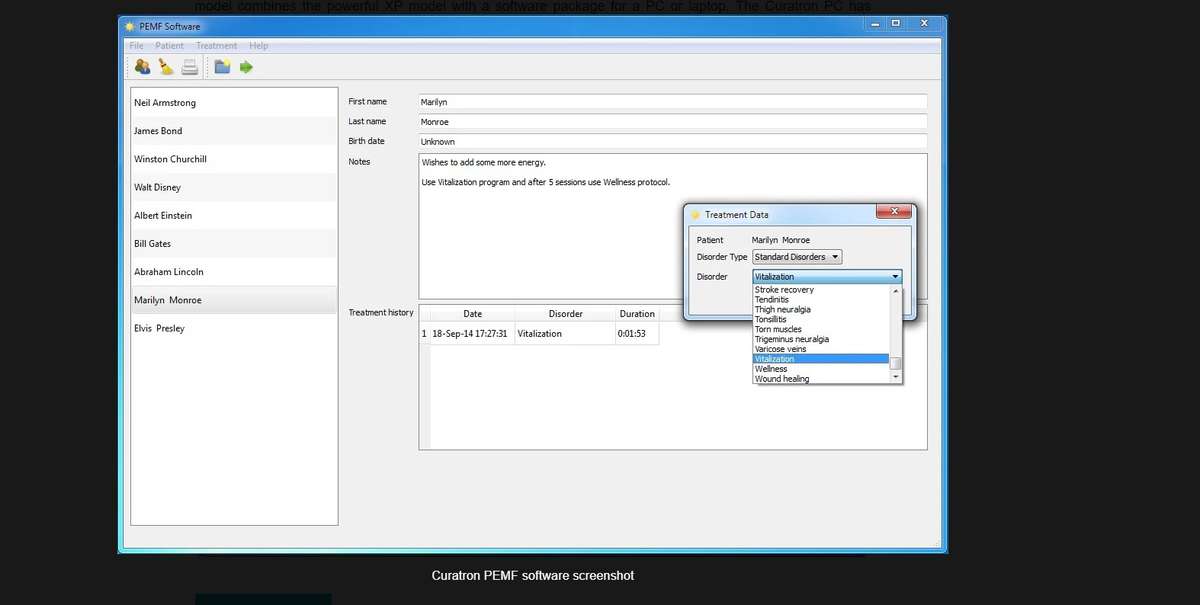Screen dimensions: 1200x605
Task: Select patient Albert Einstein
Action: click(234, 216)
